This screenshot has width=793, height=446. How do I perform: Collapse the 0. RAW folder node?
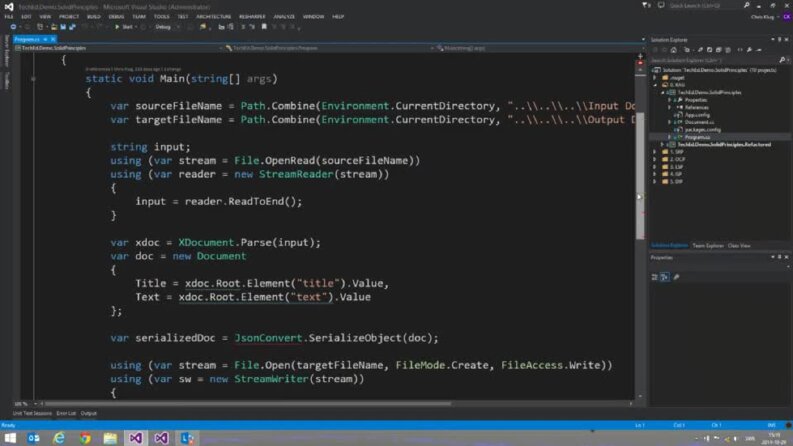(x=655, y=85)
